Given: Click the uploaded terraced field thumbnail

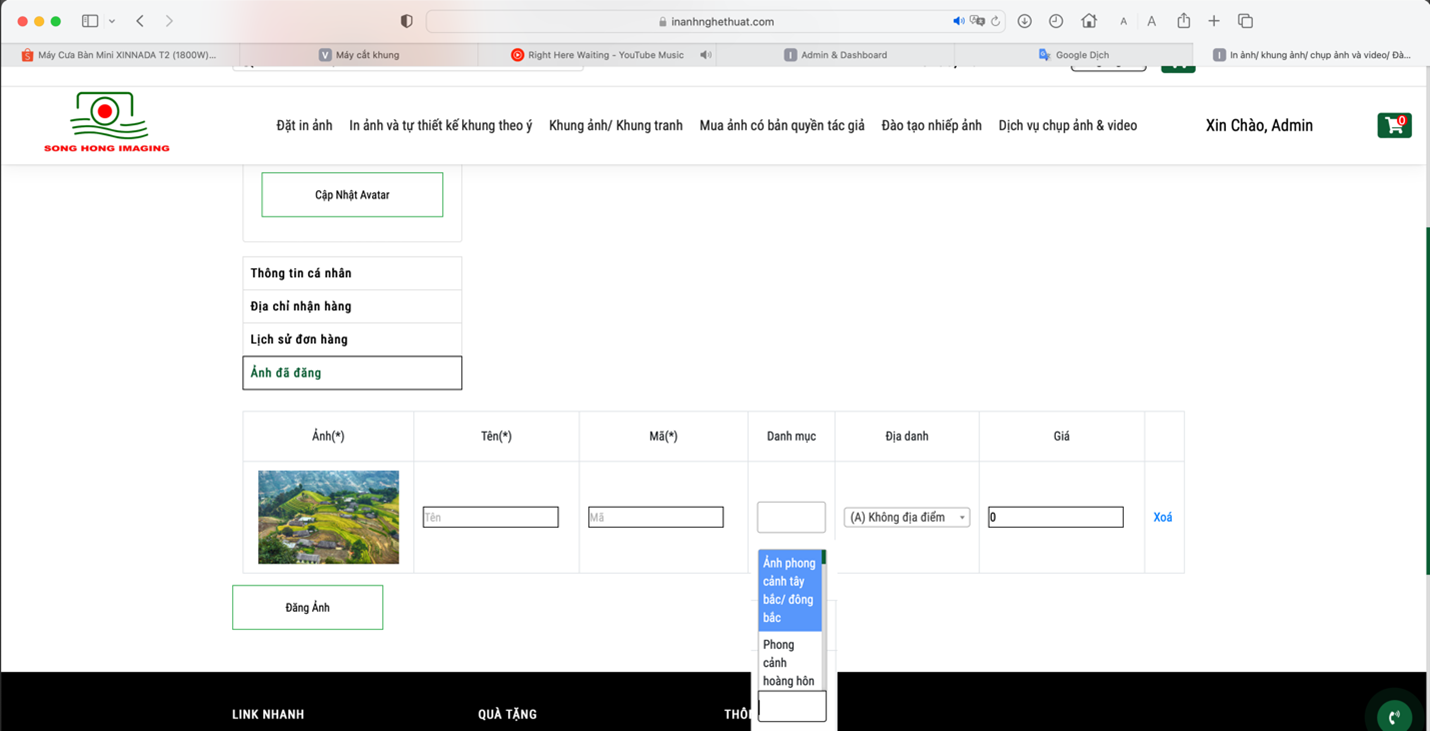Looking at the screenshot, I should 328,517.
